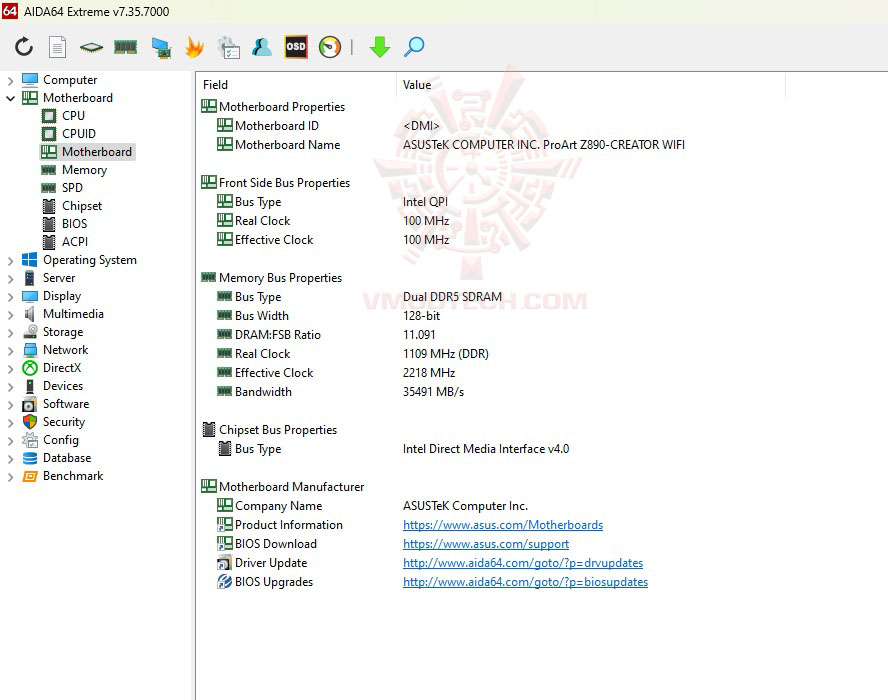Click the Chipset Bus Properties heading
The image size is (888, 700).
(278, 430)
